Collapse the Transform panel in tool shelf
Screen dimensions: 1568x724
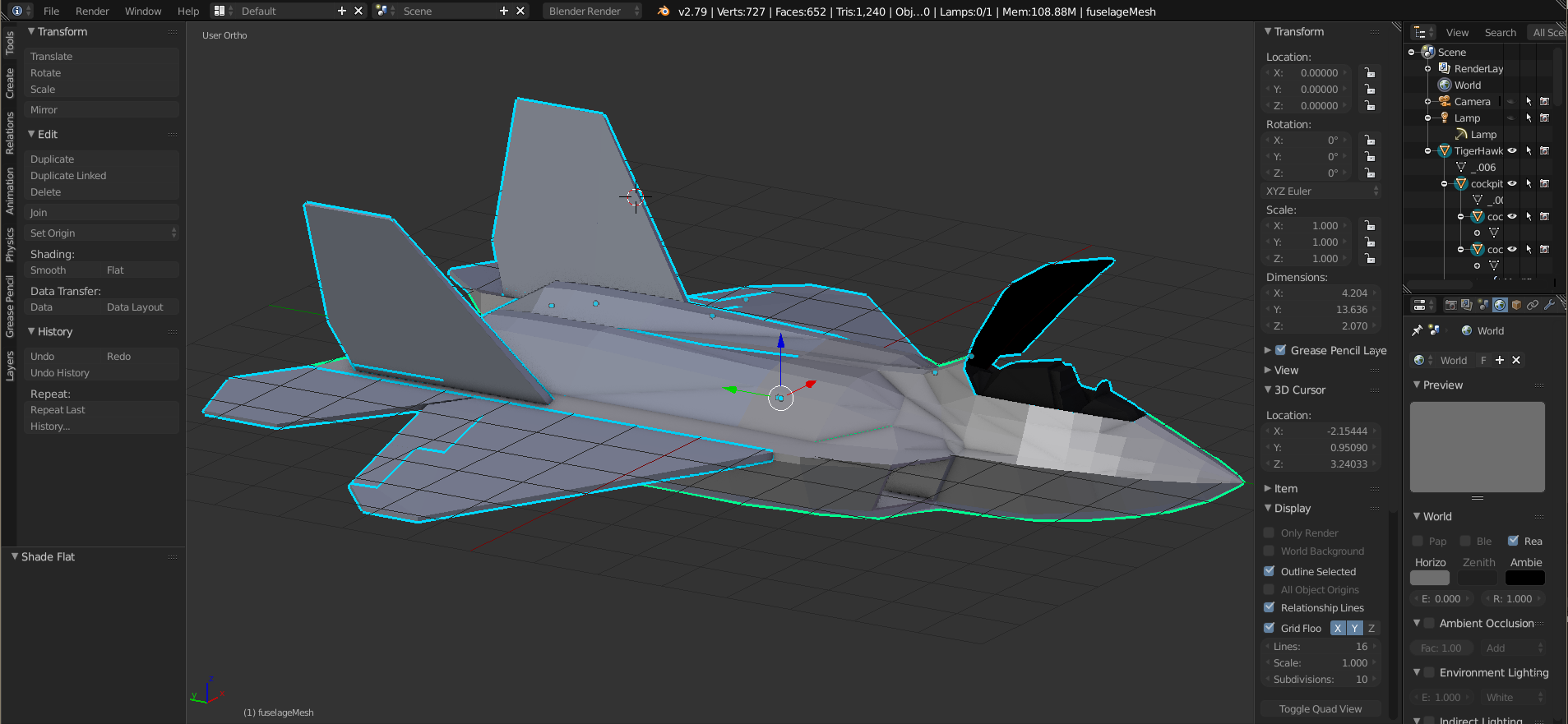tap(31, 31)
